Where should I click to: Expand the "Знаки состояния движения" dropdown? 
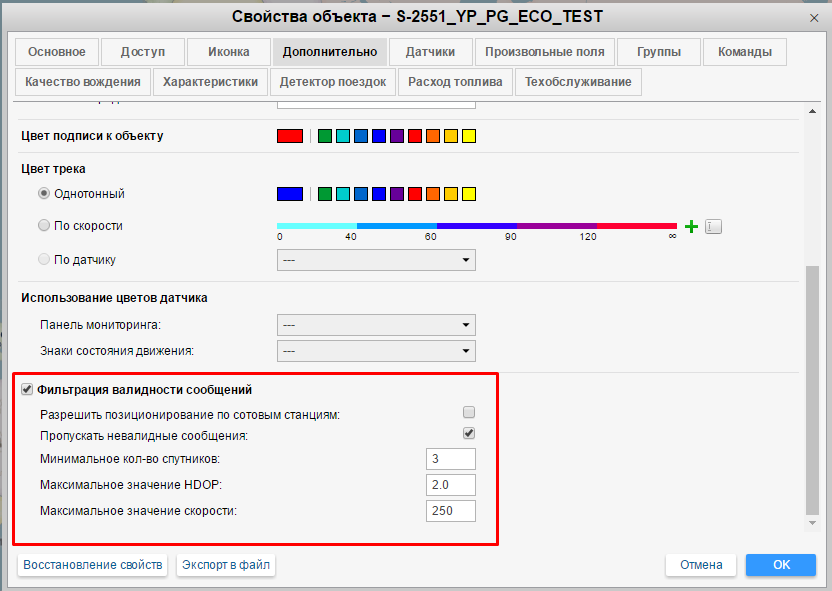(375, 351)
